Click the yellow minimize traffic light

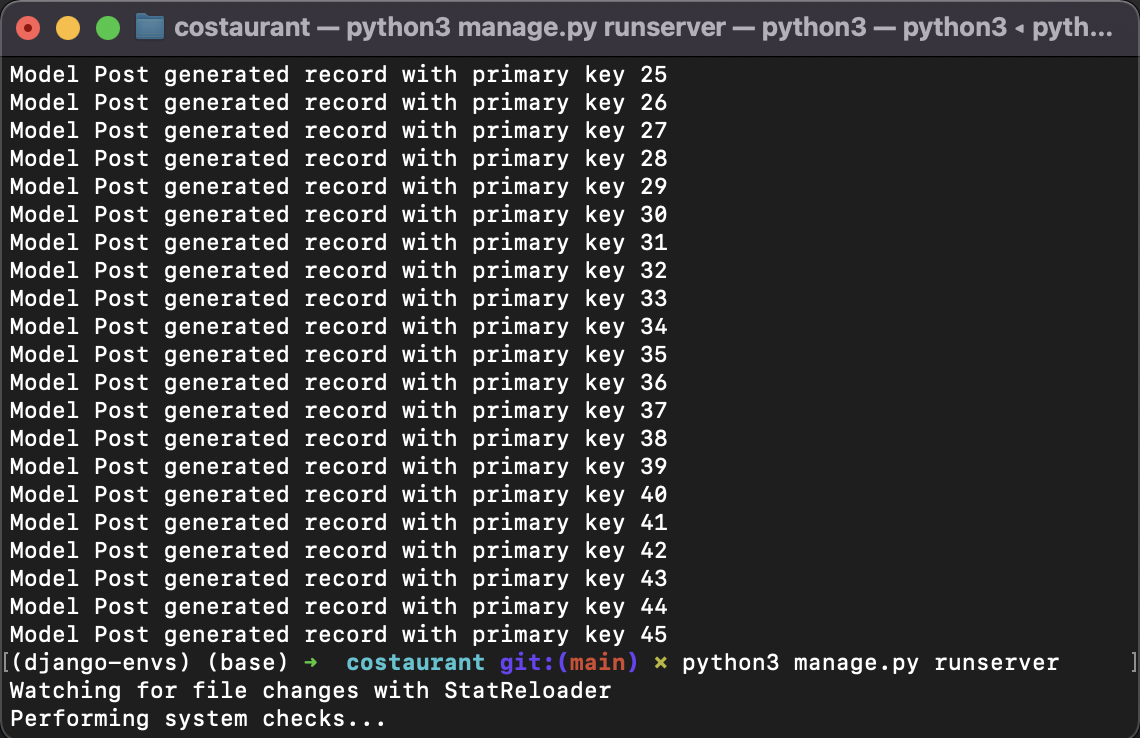(x=67, y=27)
